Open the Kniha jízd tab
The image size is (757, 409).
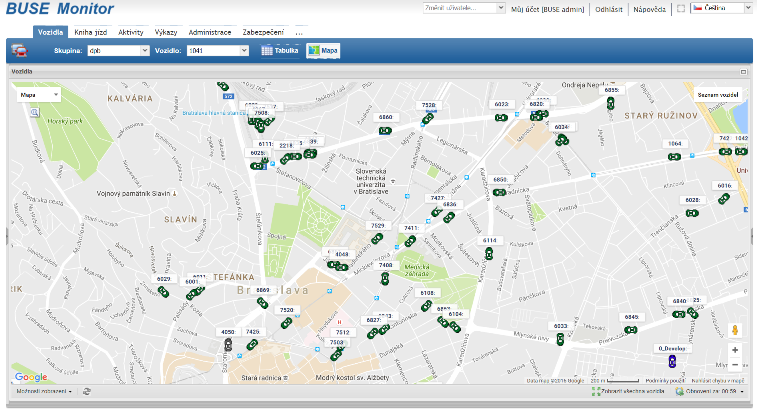91,32
